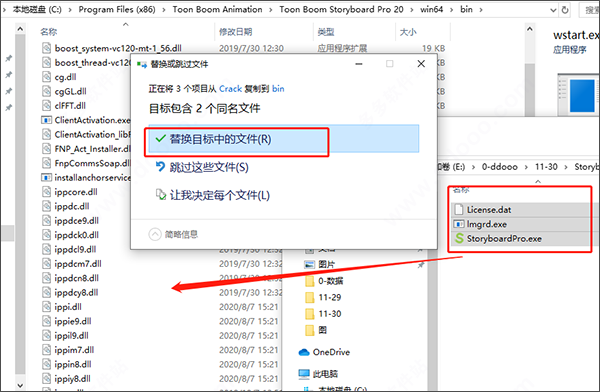The width and height of the screenshot is (600, 392).
Task: Expand chevron after bin in breadcrumb
Action: (481, 10)
